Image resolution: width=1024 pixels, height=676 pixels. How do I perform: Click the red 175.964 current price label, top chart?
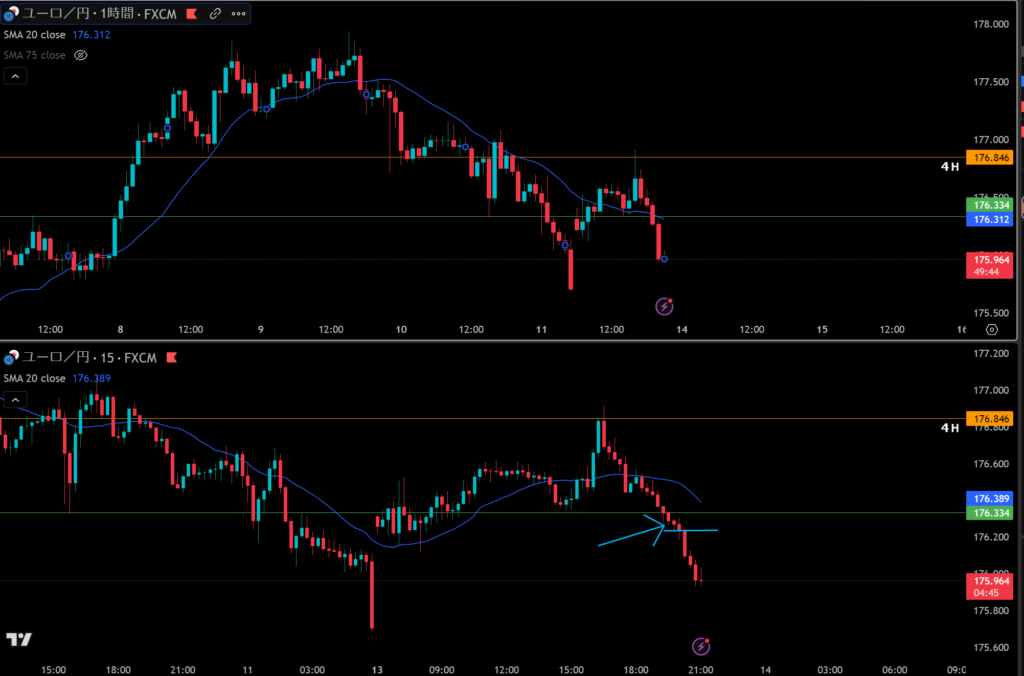[x=989, y=259]
